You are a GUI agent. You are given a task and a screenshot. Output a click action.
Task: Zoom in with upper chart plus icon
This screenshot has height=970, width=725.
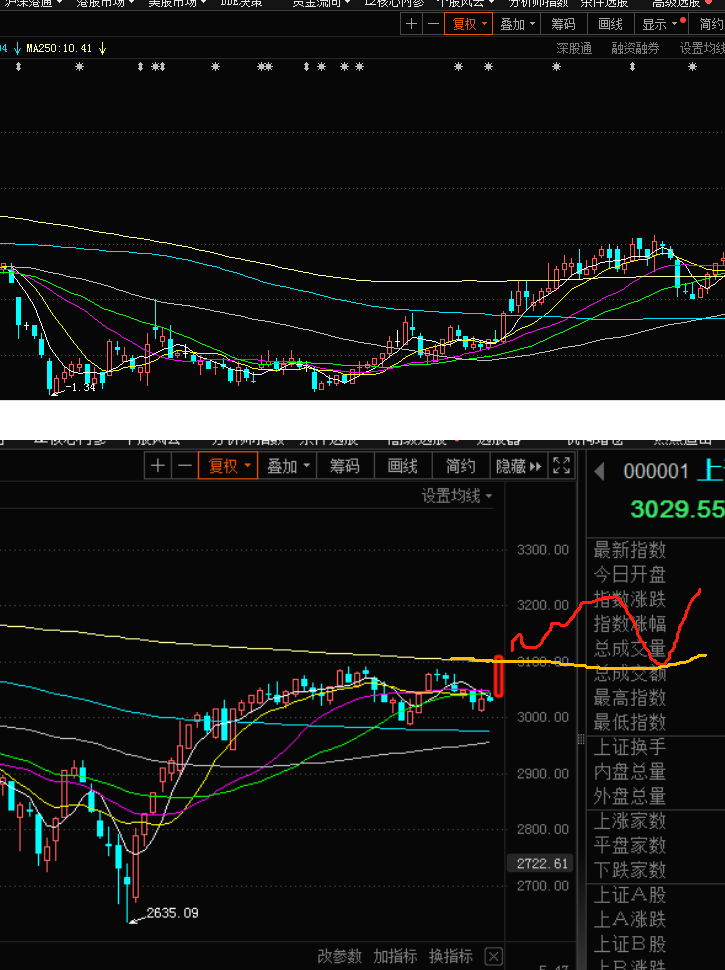click(x=411, y=24)
